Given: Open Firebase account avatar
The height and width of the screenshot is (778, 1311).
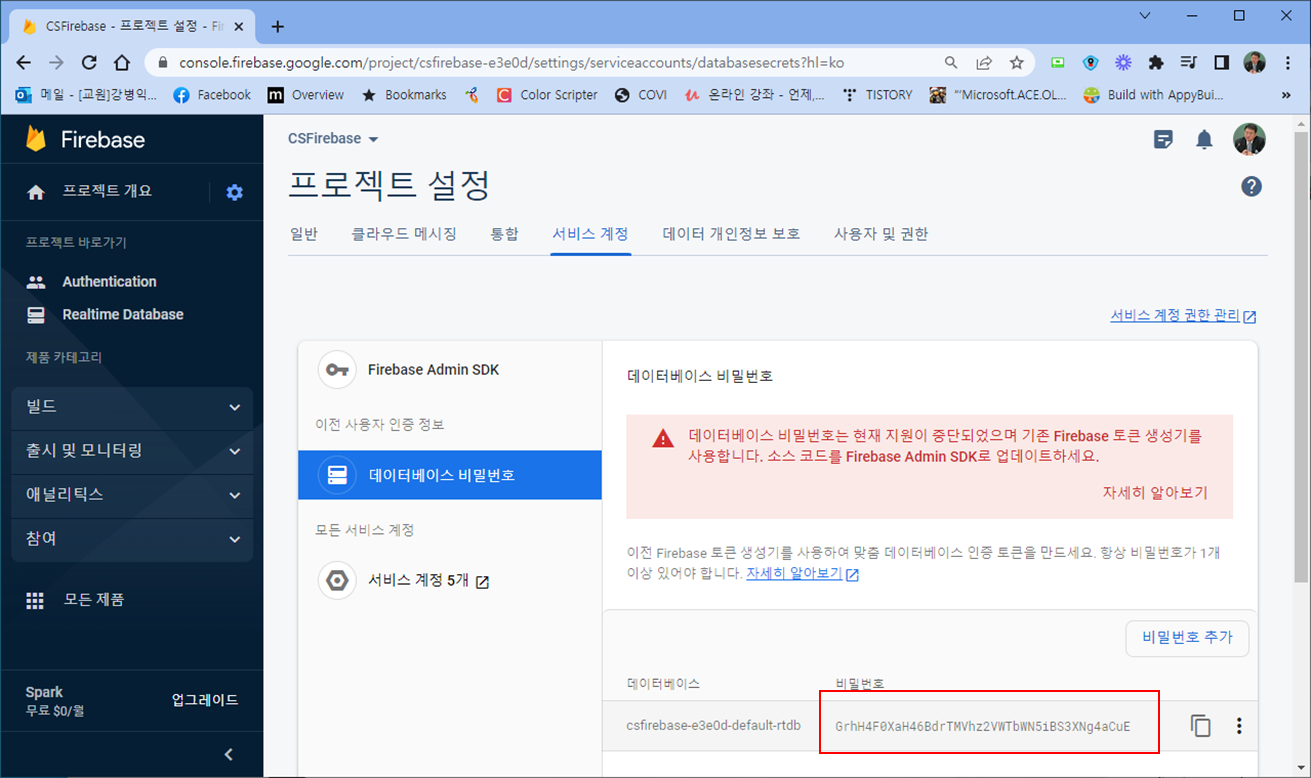Looking at the screenshot, I should point(1249,139).
